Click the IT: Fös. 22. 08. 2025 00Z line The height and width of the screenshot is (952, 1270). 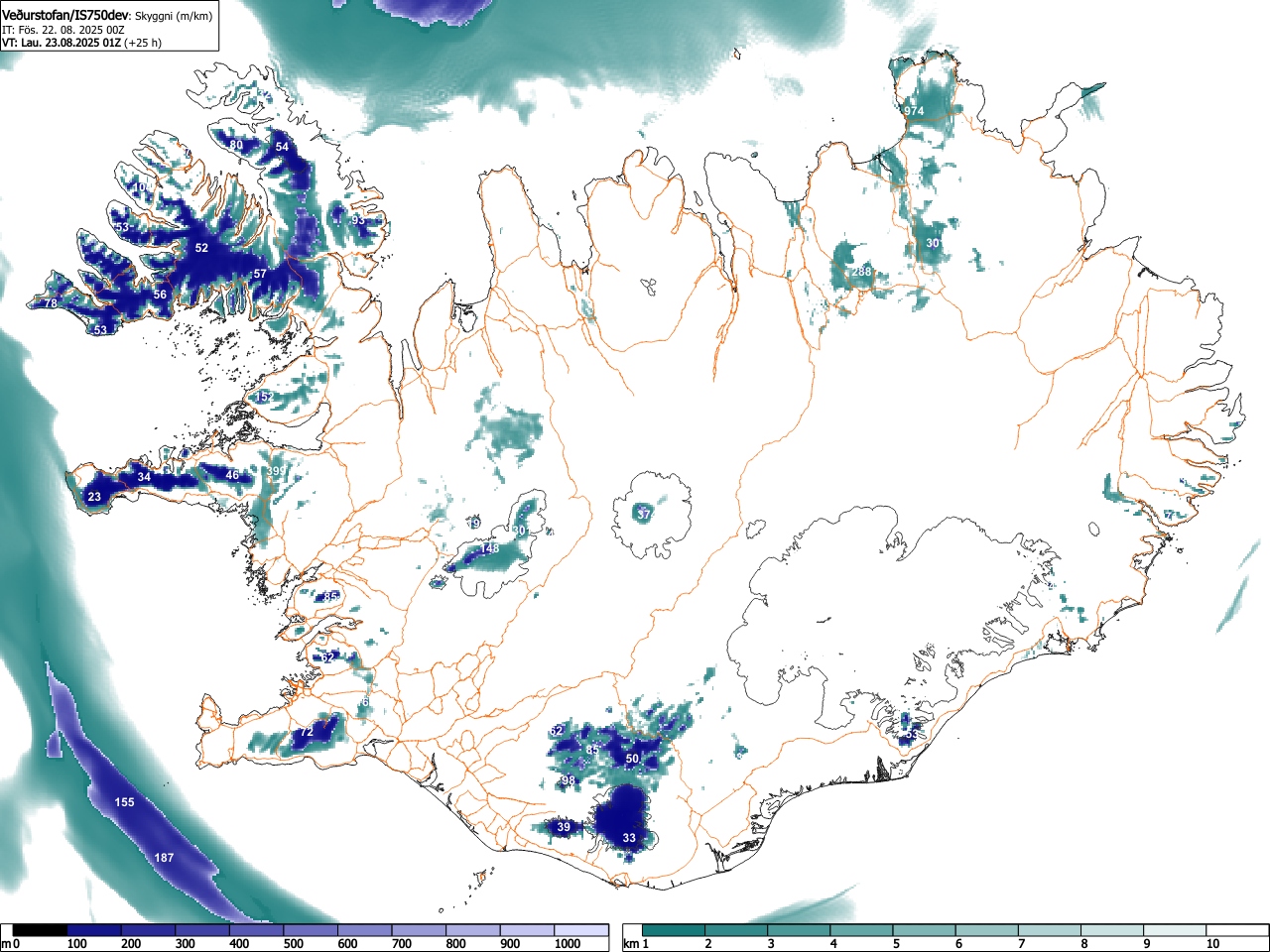(64, 30)
